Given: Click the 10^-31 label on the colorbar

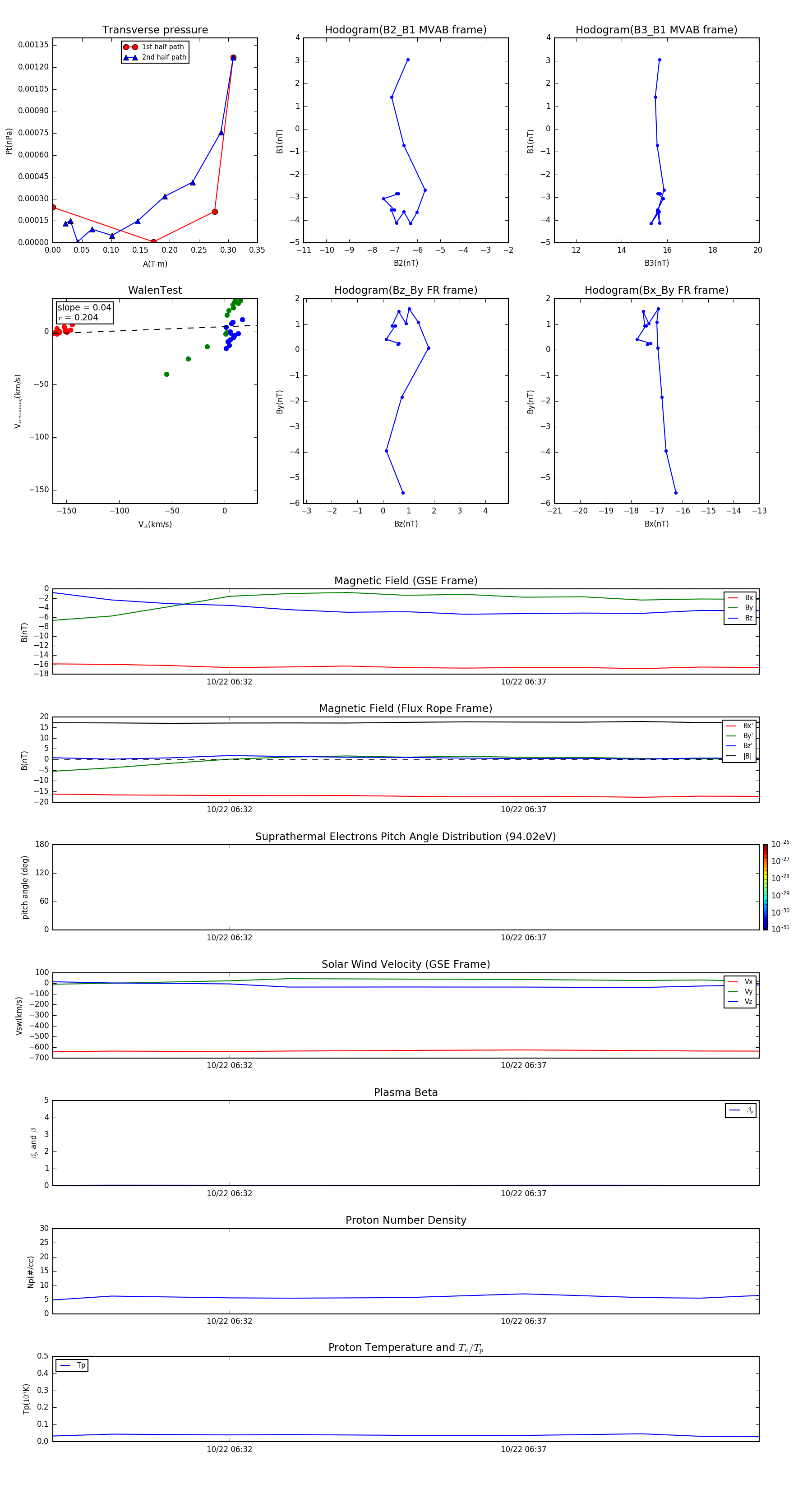Looking at the screenshot, I should click(x=780, y=929).
